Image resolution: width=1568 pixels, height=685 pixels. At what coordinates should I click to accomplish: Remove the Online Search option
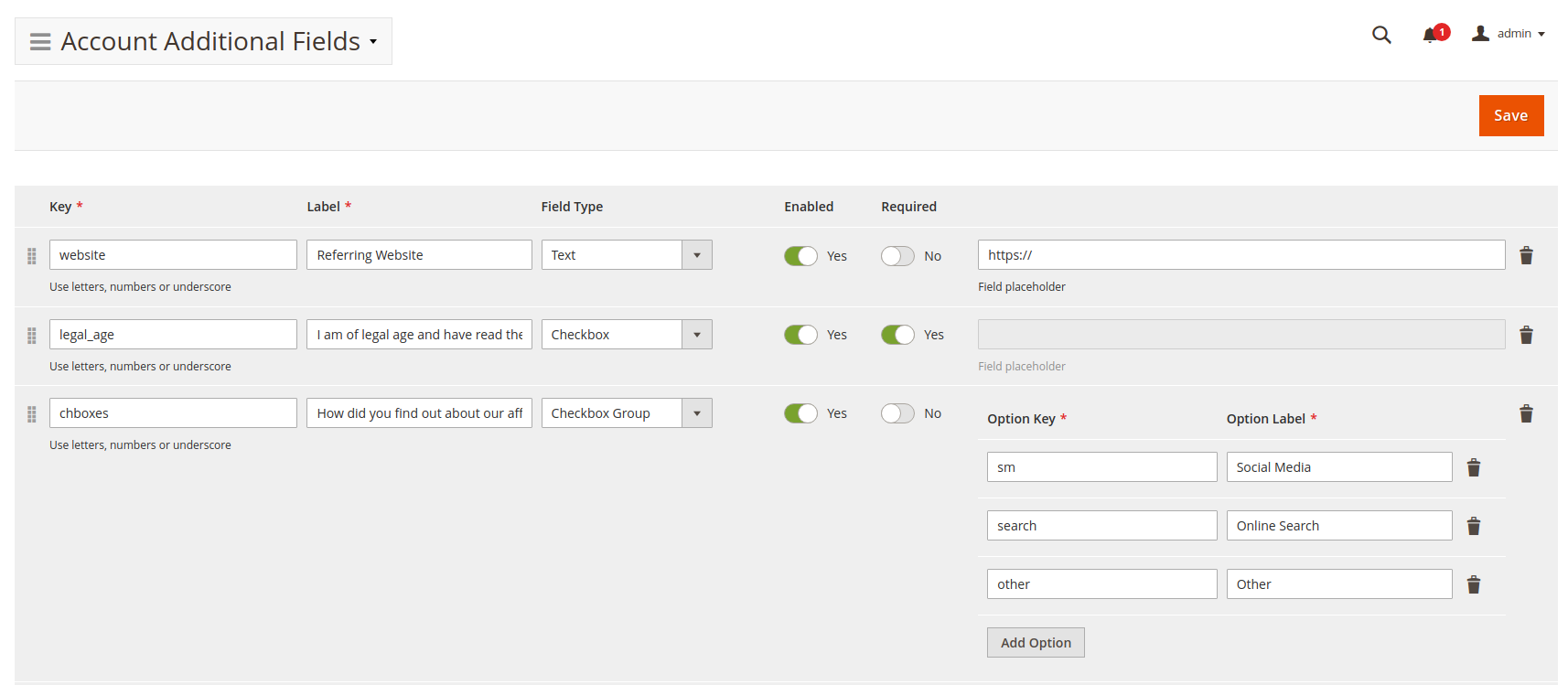tap(1474, 526)
